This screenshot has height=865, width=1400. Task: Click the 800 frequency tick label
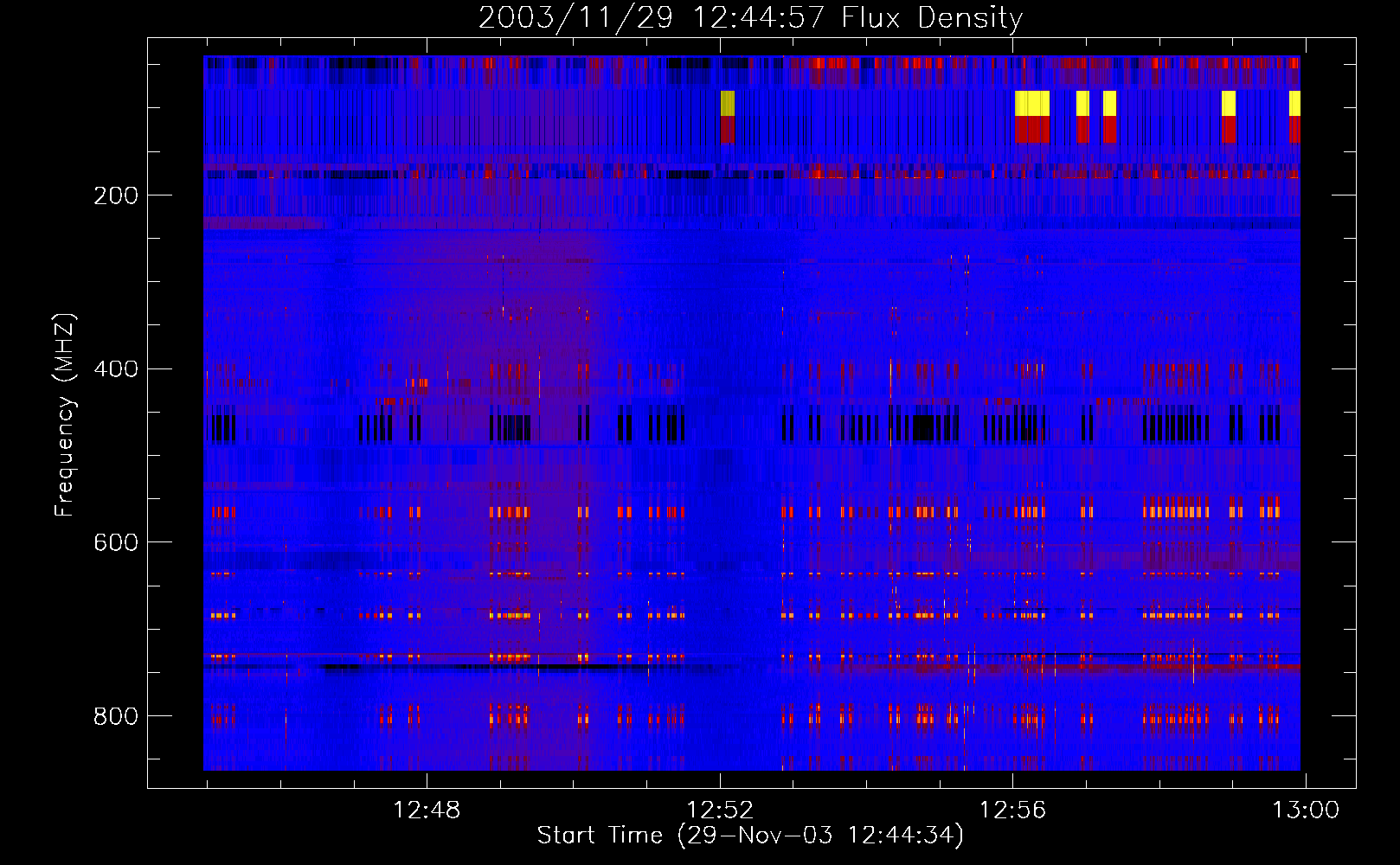tap(116, 716)
